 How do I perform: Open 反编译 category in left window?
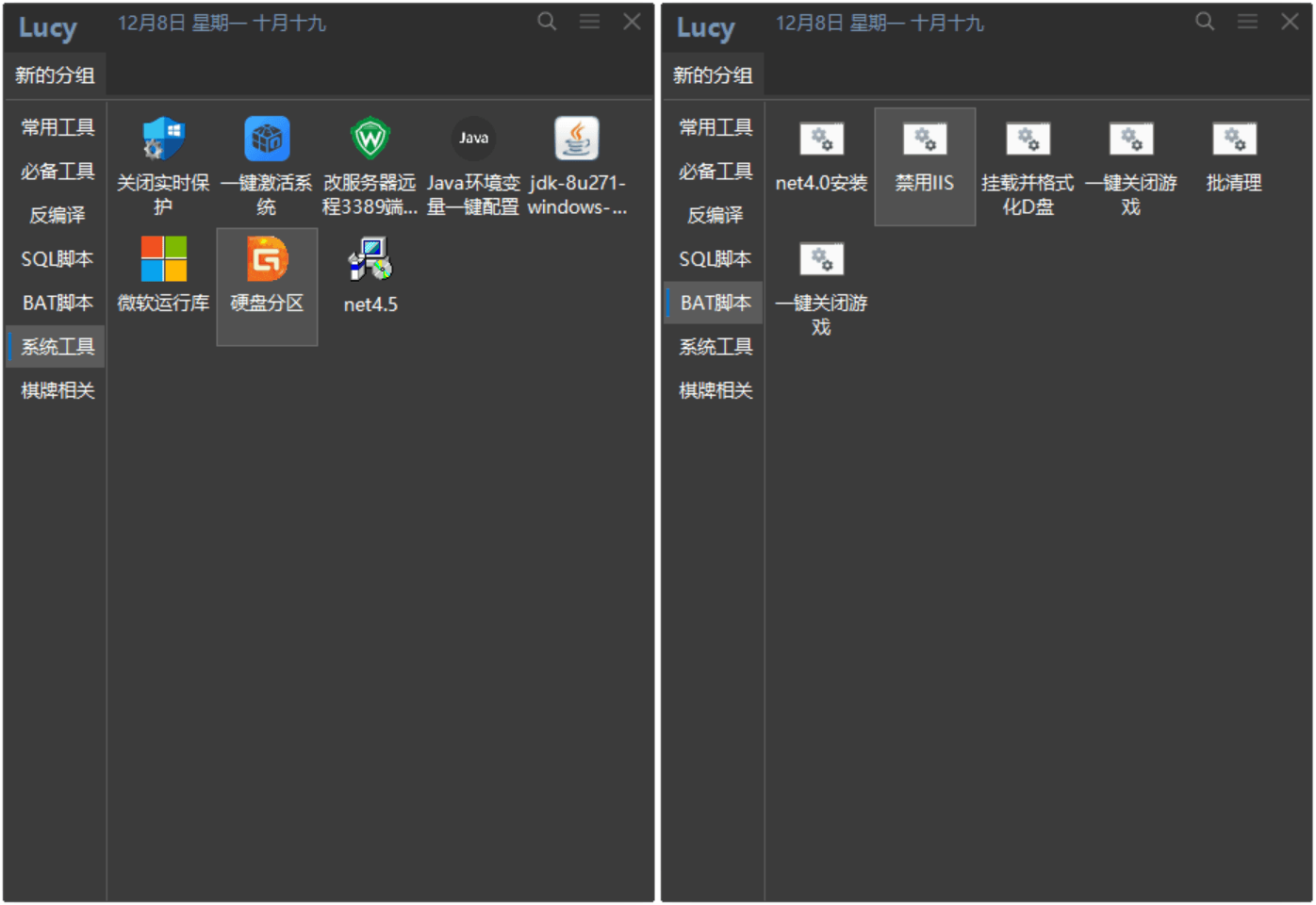coord(58,215)
